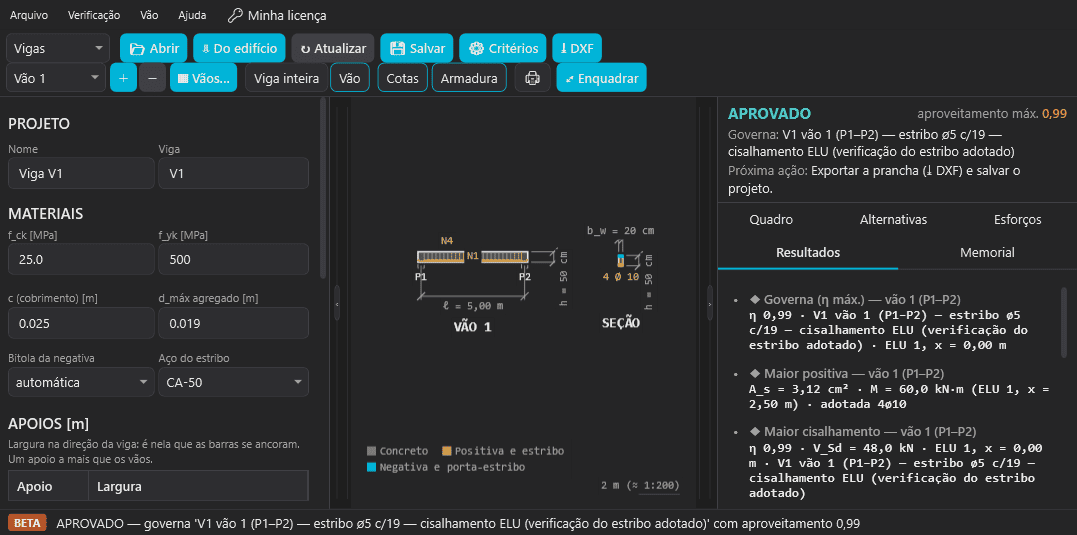Click the scale bar 2 m (≈ 1:200)

pyautogui.click(x=639, y=486)
